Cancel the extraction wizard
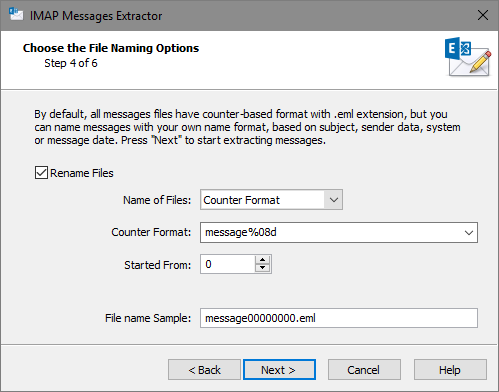Image resolution: width=499 pixels, height=392 pixels. point(364,370)
